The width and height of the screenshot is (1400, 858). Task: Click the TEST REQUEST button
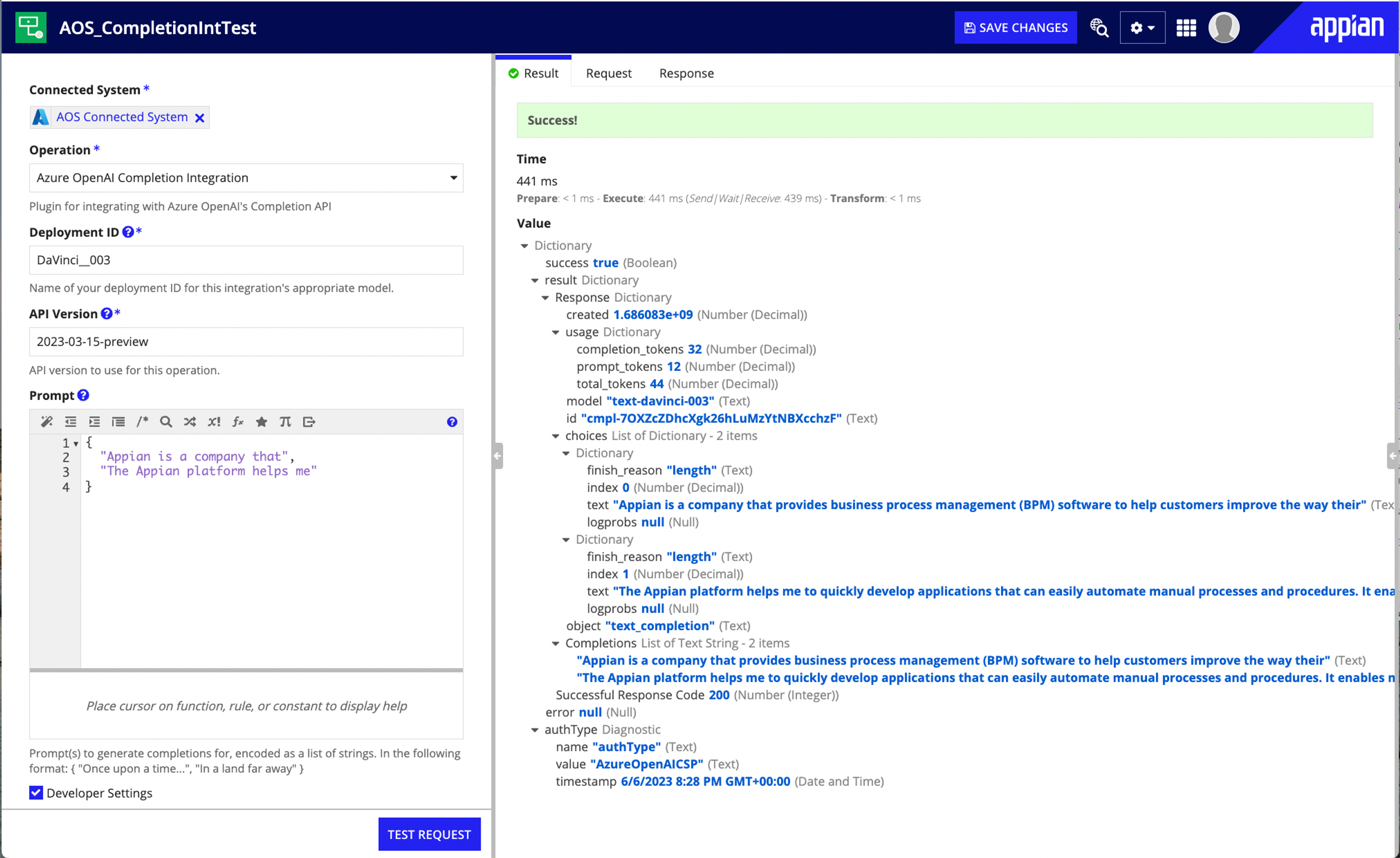429,834
